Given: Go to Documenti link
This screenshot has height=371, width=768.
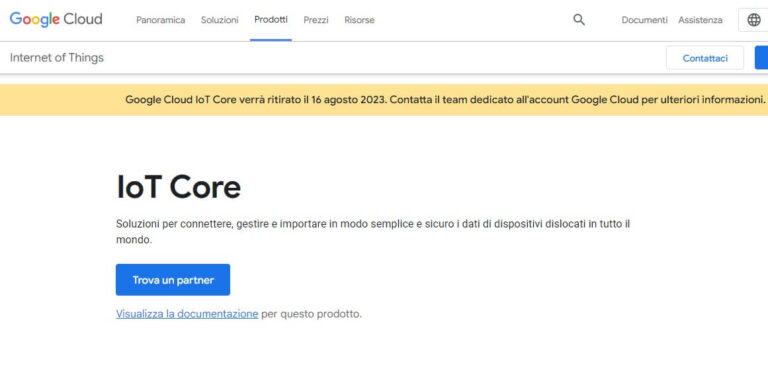Looking at the screenshot, I should [644, 20].
